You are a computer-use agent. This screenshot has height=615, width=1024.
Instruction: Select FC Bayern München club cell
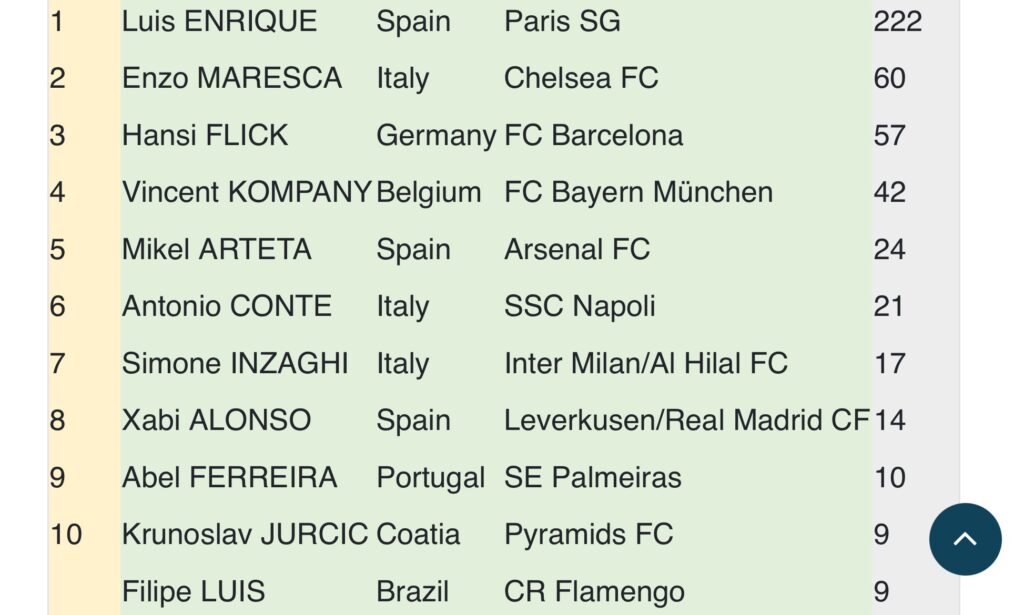tap(638, 192)
